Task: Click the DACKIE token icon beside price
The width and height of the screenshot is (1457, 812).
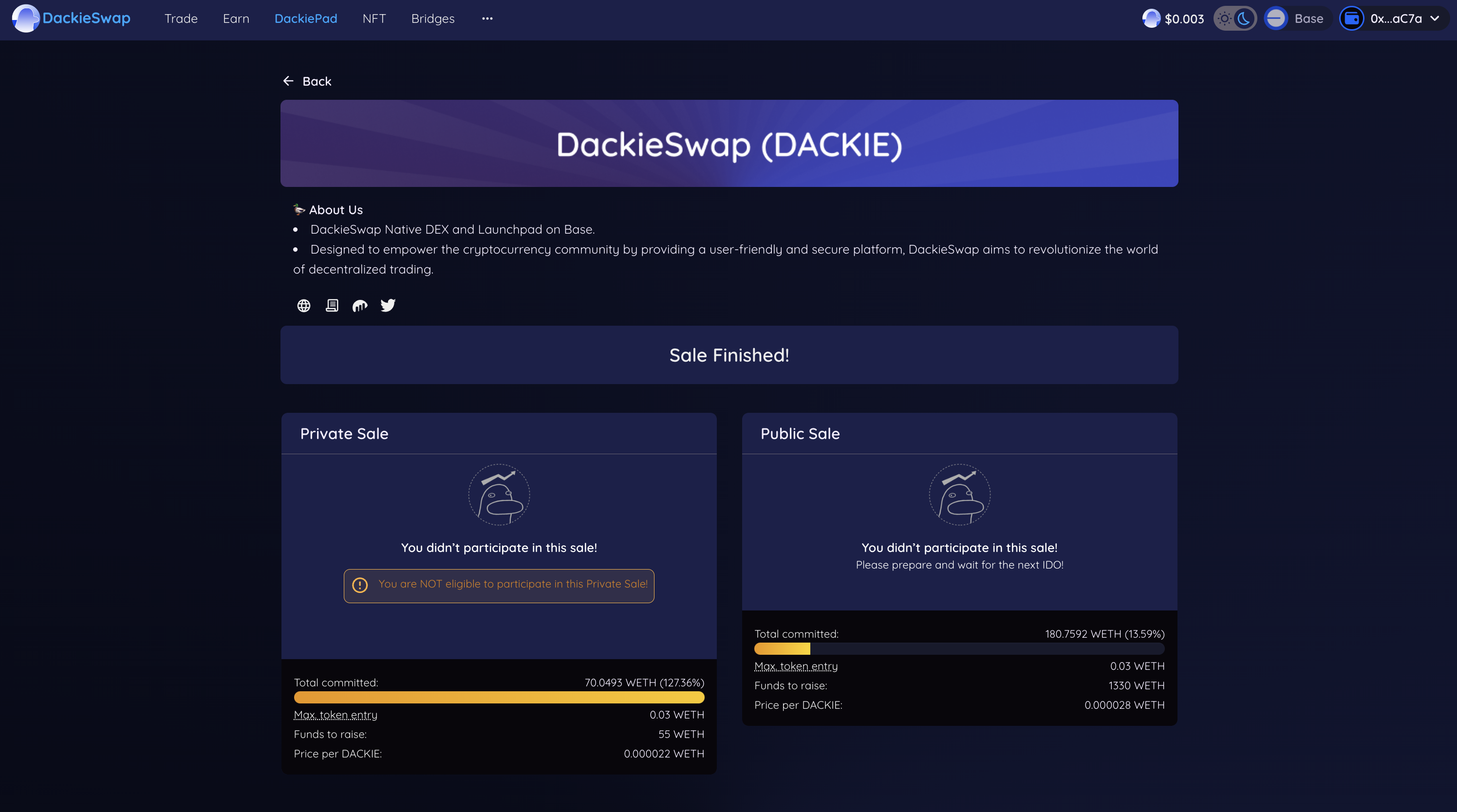Action: coord(1151,18)
